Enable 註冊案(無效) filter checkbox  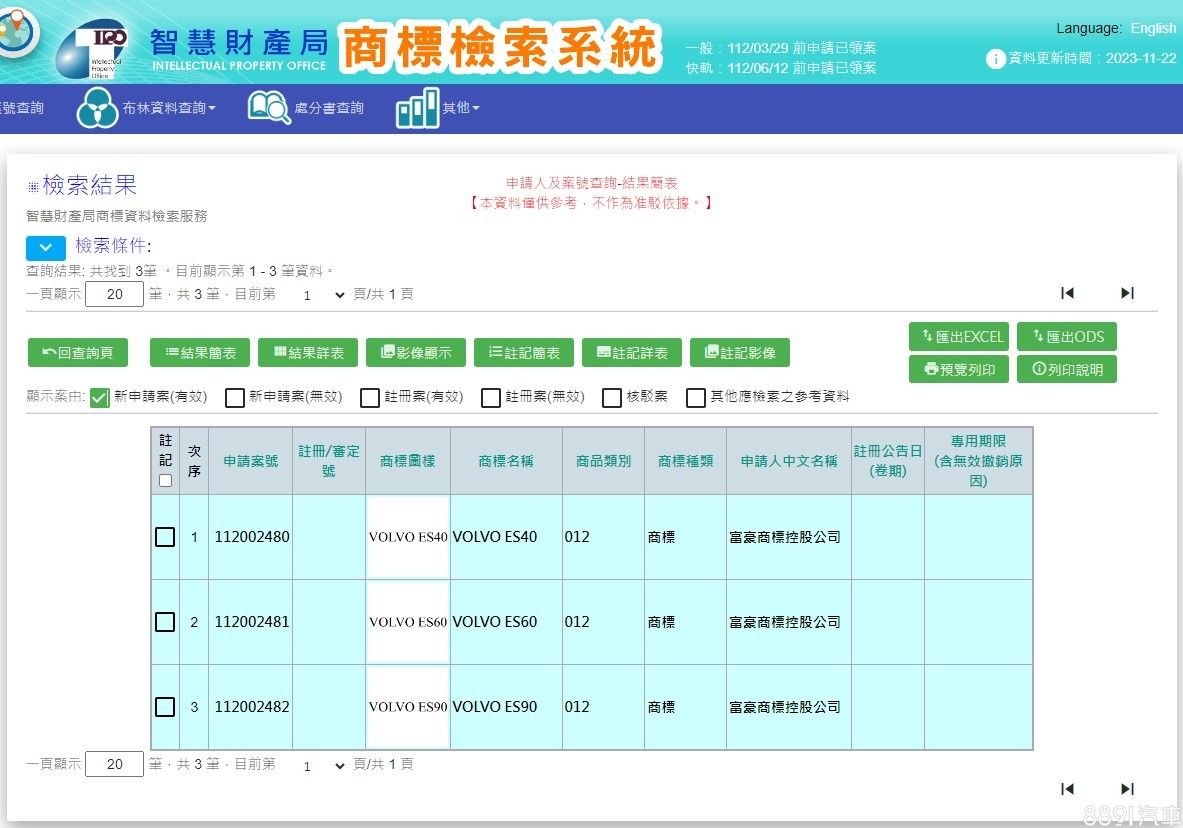491,397
